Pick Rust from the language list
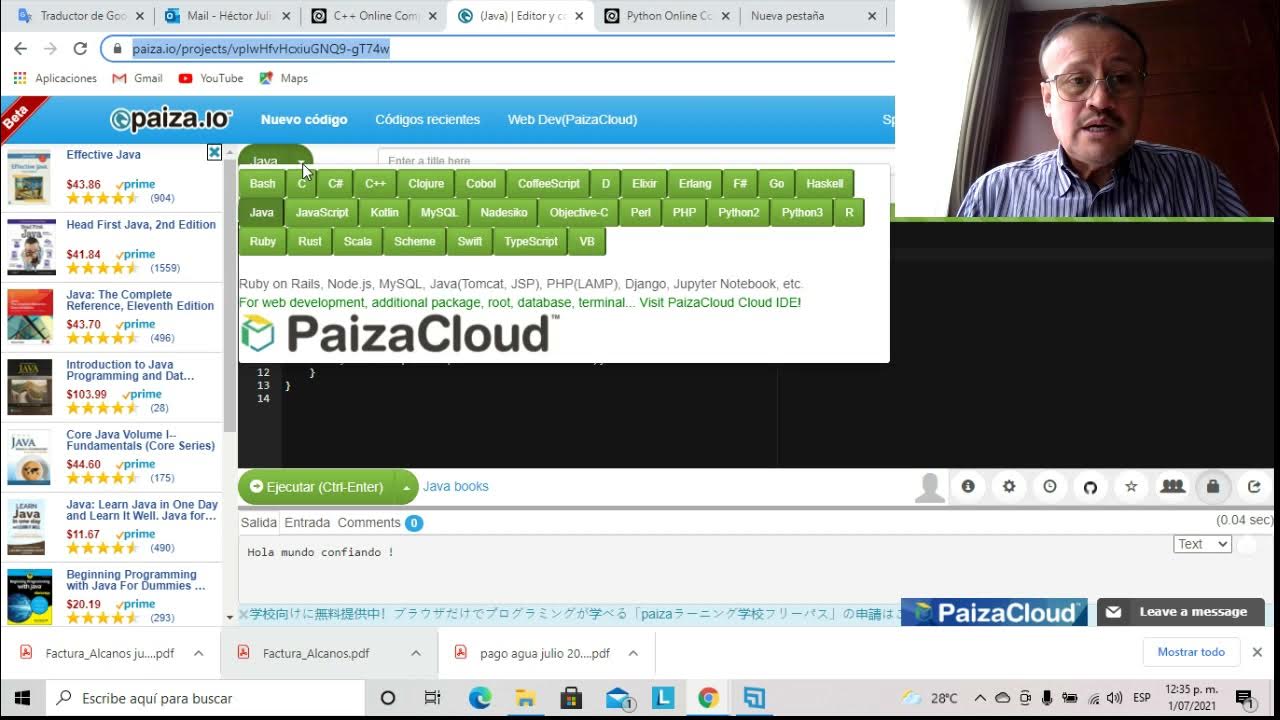Screen dimensions: 1280x720 point(310,241)
